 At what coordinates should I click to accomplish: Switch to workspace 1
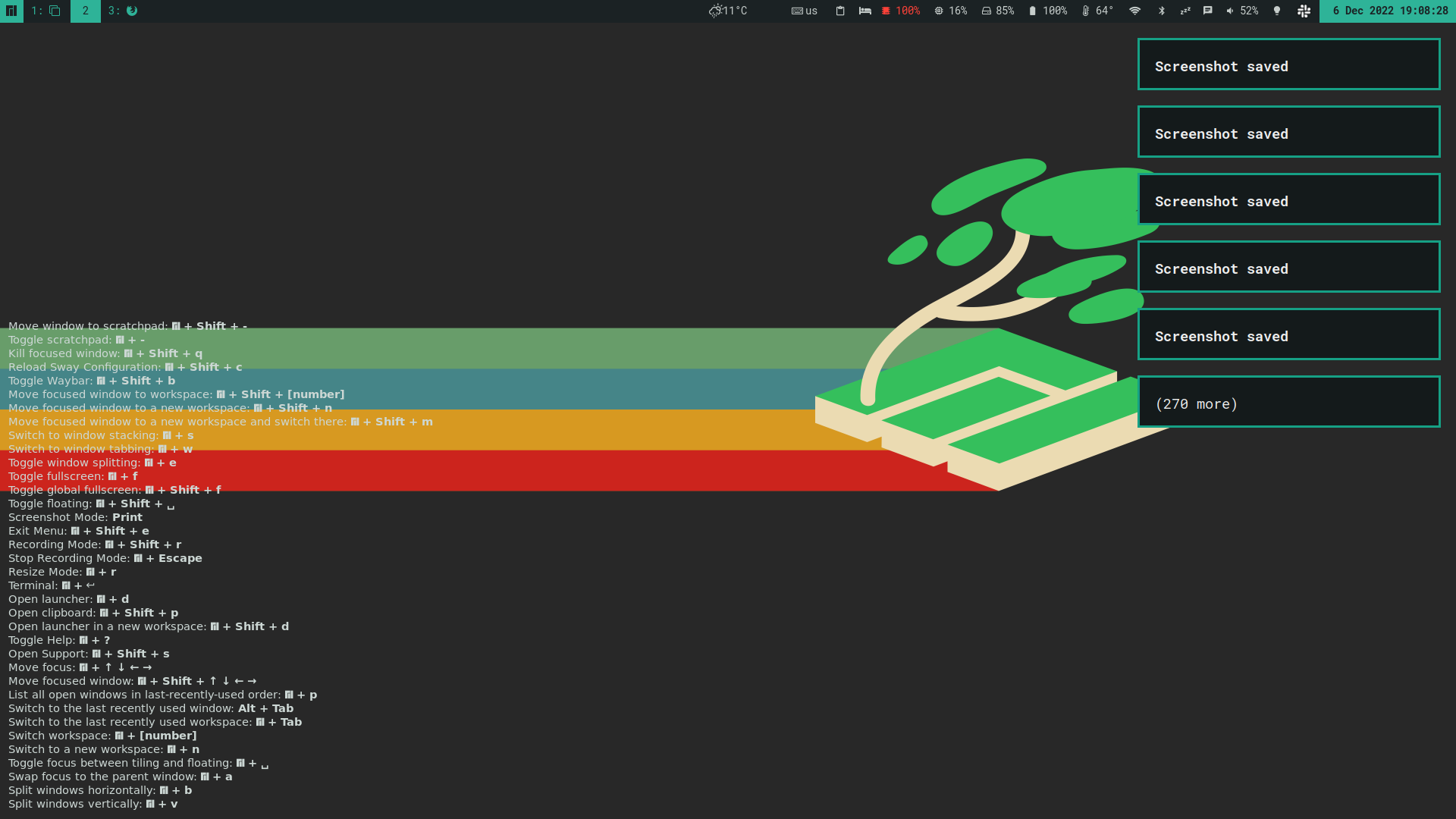point(46,11)
